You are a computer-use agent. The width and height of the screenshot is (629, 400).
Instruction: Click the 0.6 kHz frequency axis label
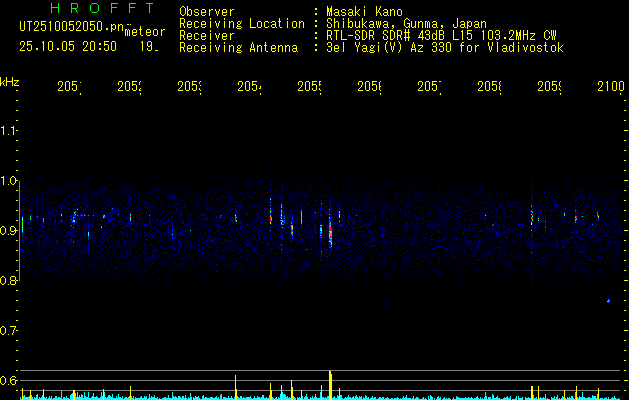[9, 380]
